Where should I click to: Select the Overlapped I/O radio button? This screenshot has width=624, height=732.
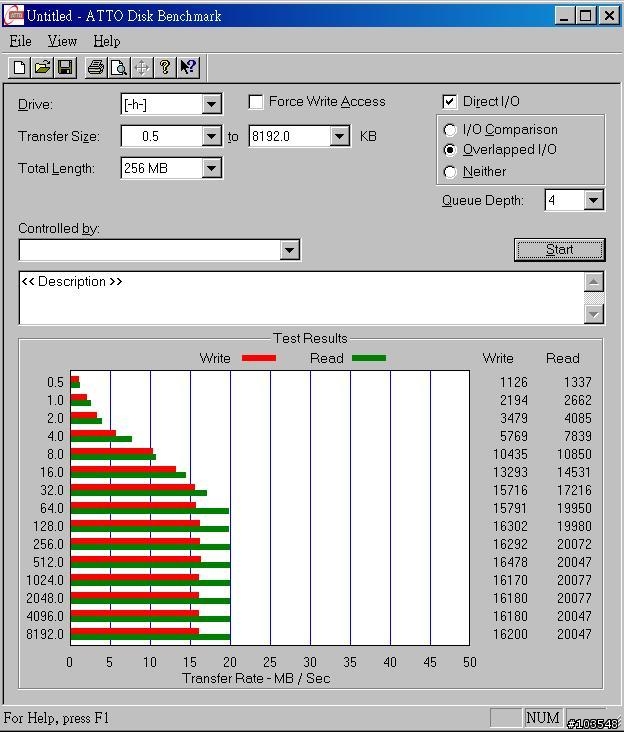pos(450,150)
